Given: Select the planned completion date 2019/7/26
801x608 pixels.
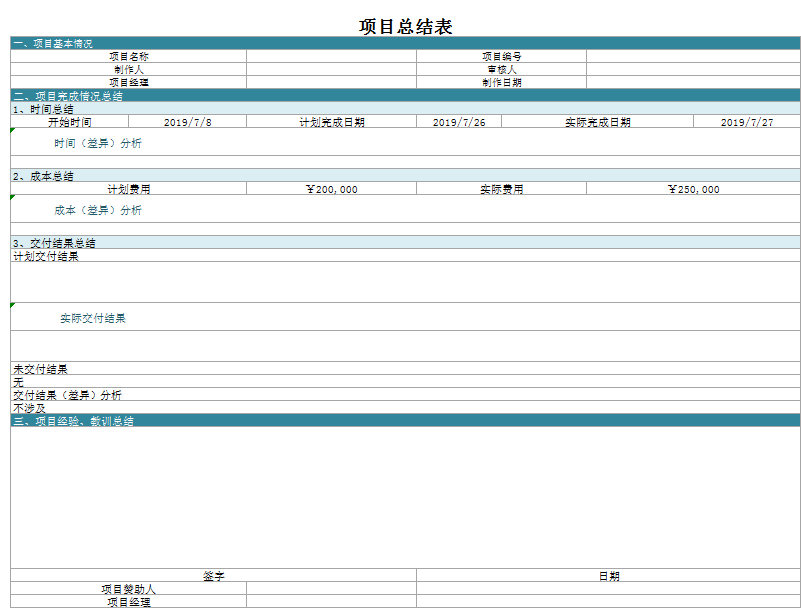Looking at the screenshot, I should [x=458, y=122].
